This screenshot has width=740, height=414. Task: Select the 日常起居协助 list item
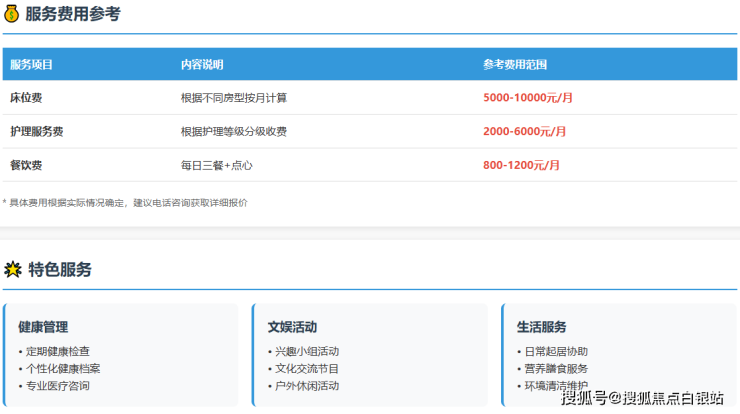click(x=556, y=351)
